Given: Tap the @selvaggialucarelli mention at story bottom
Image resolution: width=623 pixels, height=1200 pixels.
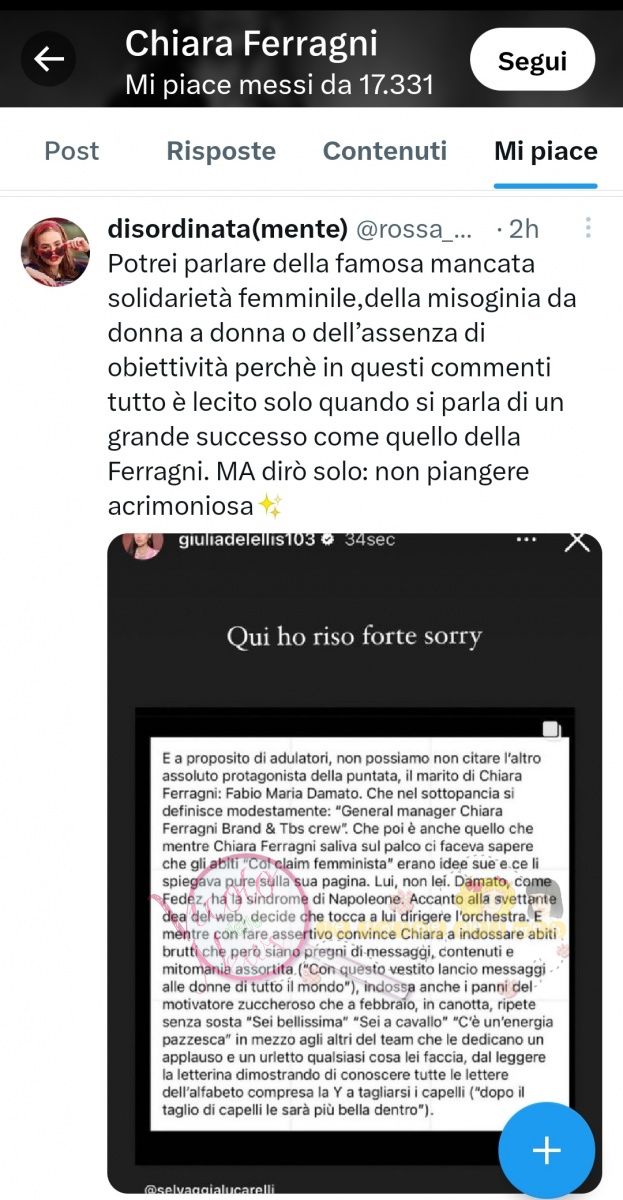Looking at the screenshot, I should coord(206,1189).
